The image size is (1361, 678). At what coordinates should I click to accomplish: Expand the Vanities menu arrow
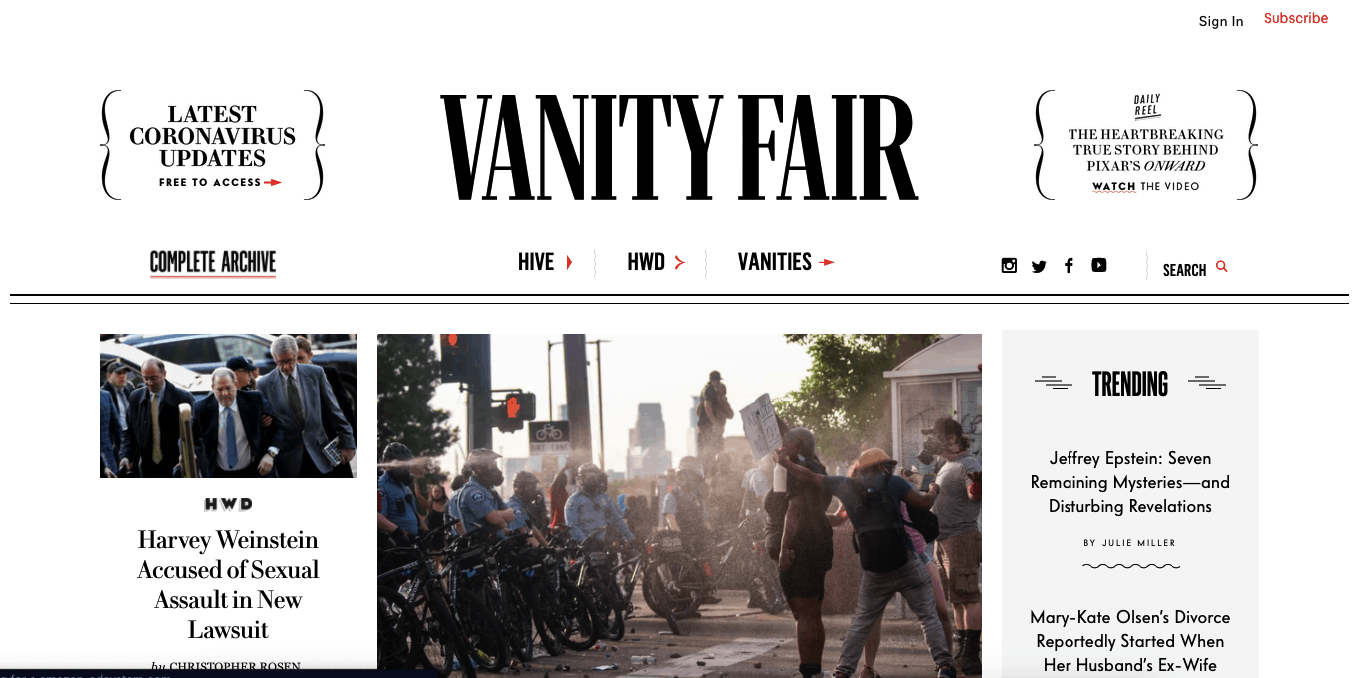[x=826, y=262]
